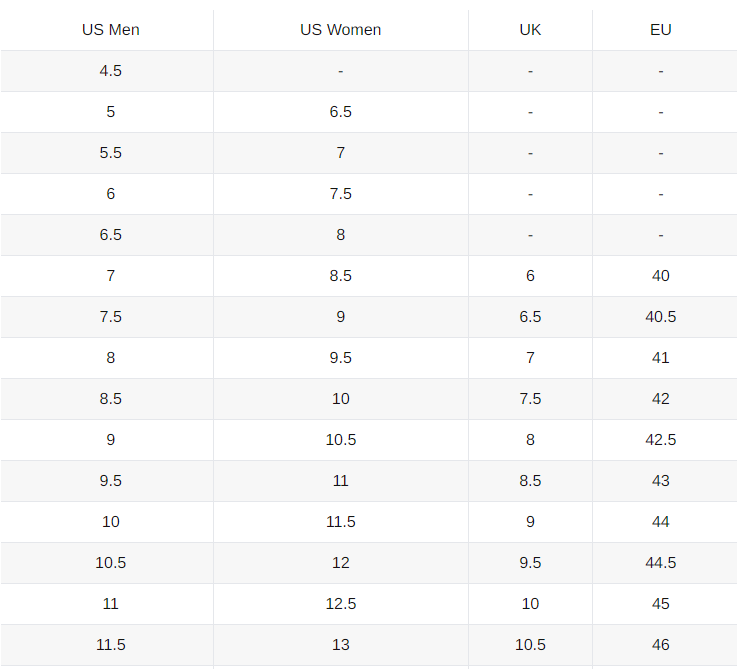Select EU size 44.5 cell
This screenshot has height=669, width=739.
(x=660, y=563)
